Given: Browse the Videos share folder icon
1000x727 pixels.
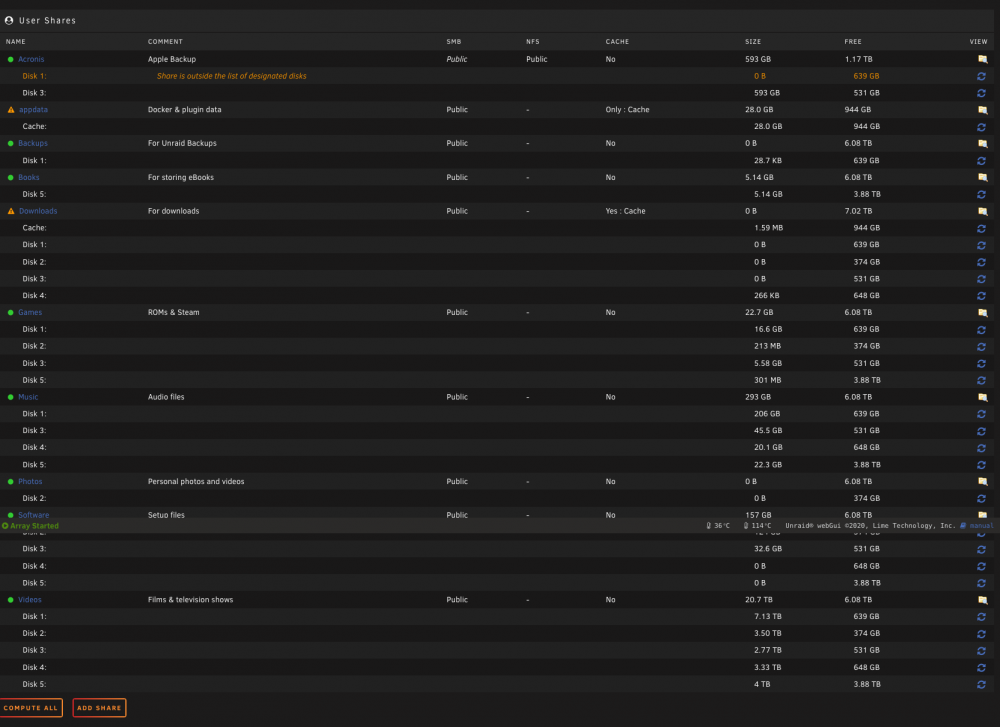Looking at the screenshot, I should pos(982,600).
